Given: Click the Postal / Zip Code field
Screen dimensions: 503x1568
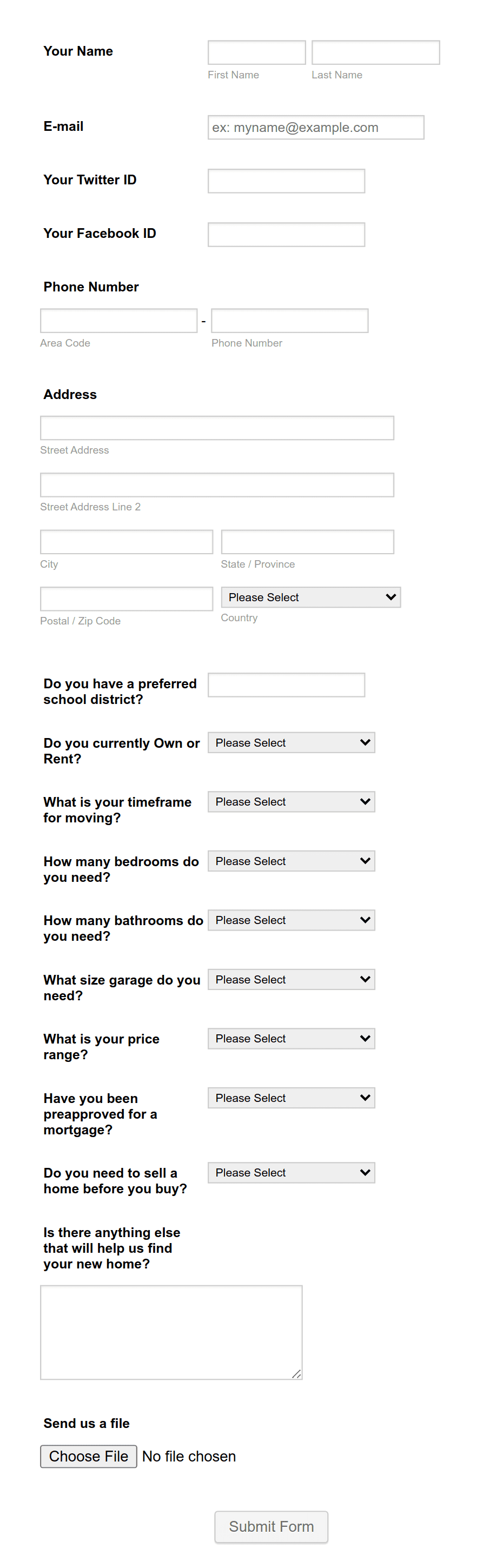Looking at the screenshot, I should (x=127, y=599).
